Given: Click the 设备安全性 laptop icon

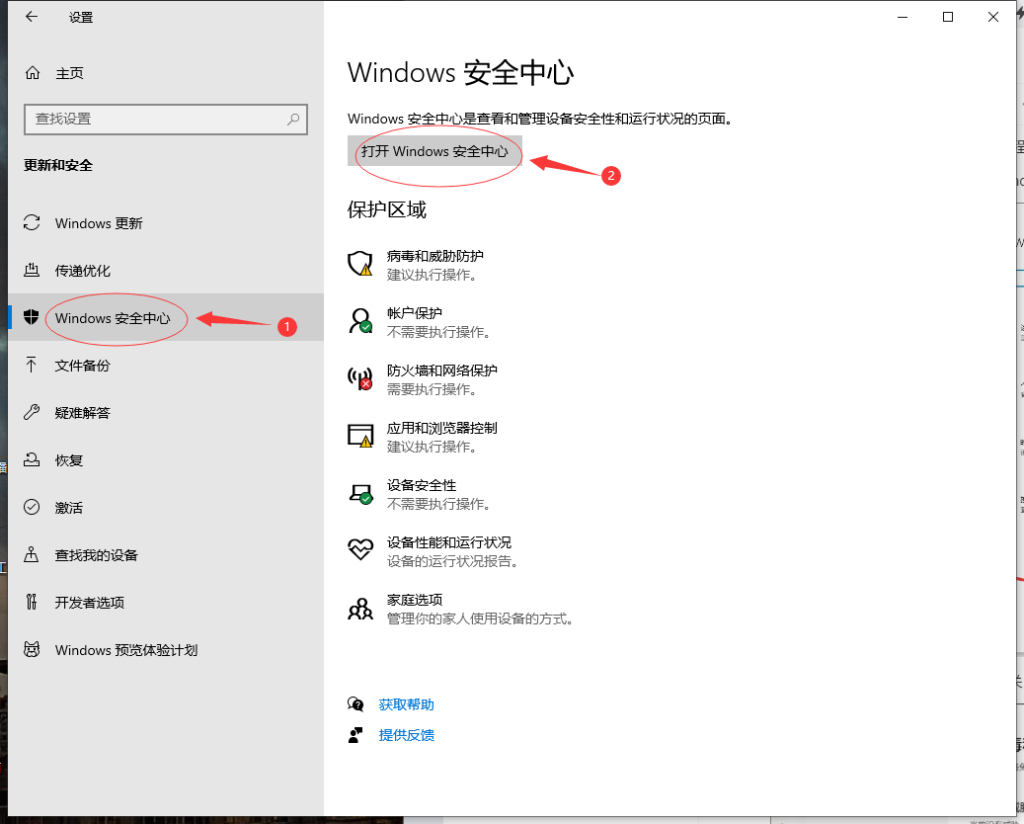Looking at the screenshot, I should click(361, 493).
